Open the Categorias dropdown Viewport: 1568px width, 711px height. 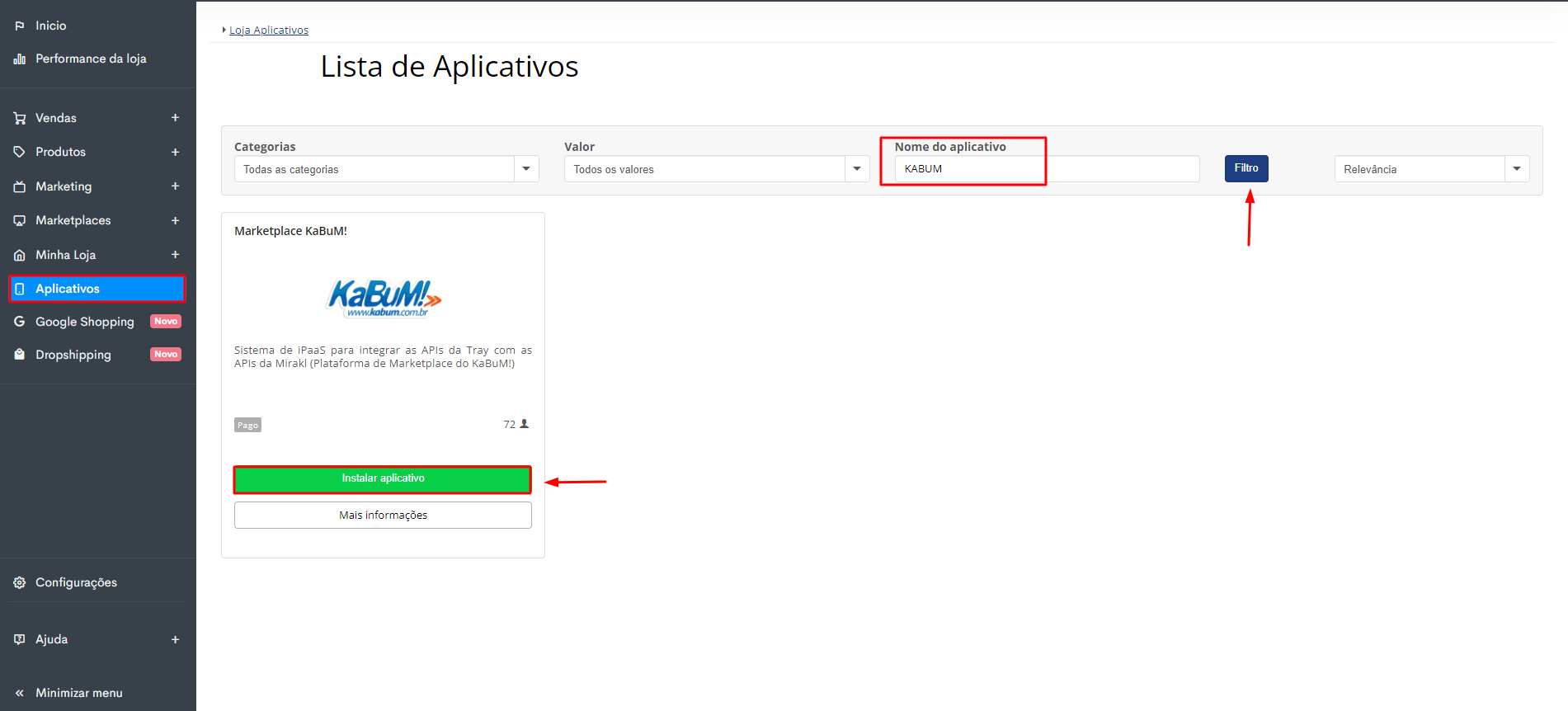point(387,169)
